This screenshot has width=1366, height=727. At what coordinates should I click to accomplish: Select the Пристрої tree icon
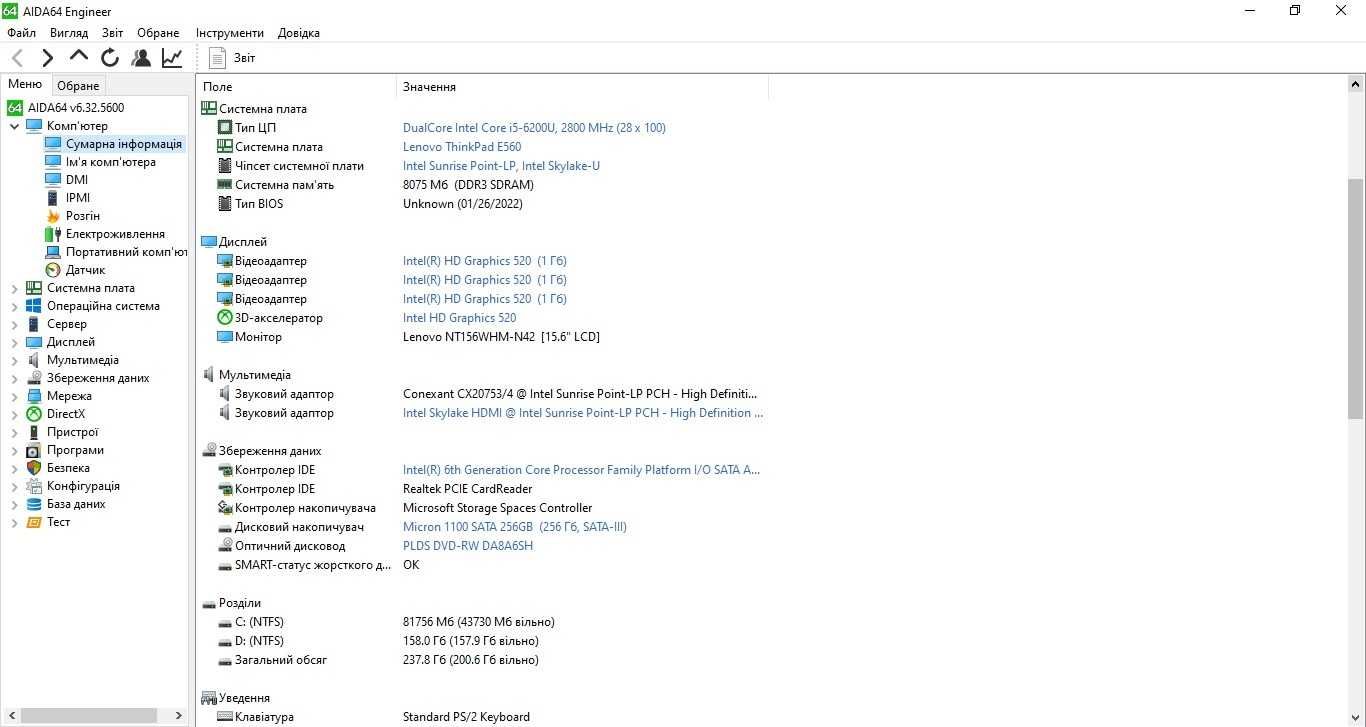tap(34, 432)
